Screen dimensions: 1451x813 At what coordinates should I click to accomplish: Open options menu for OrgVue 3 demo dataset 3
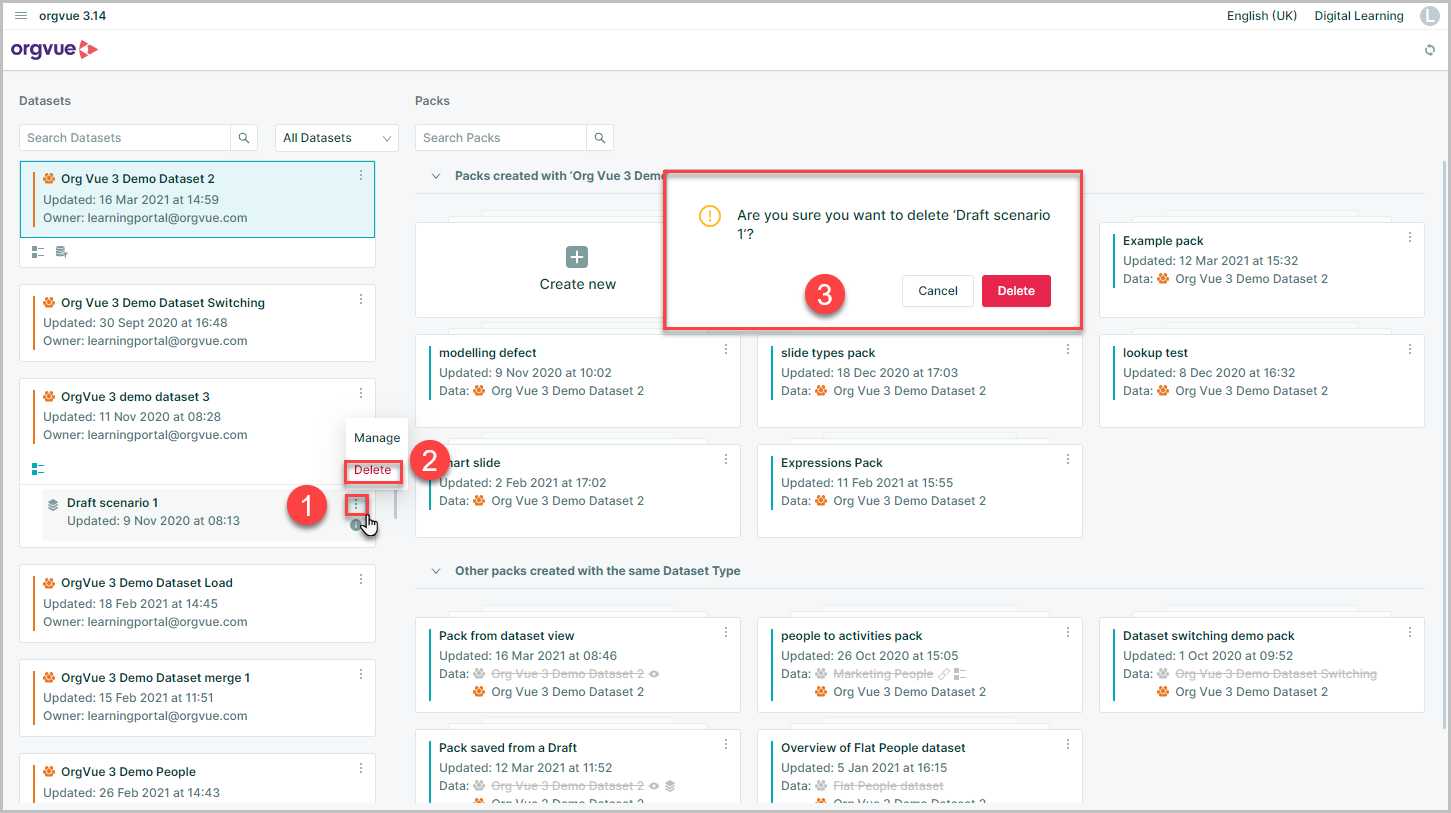coord(361,394)
